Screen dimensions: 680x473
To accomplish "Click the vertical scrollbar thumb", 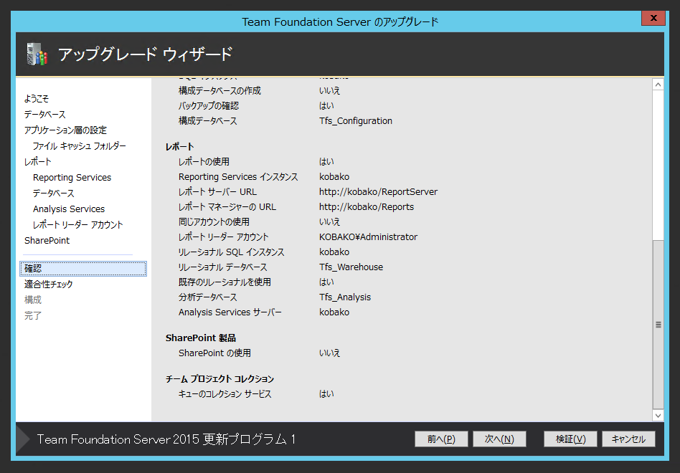I will point(658,324).
